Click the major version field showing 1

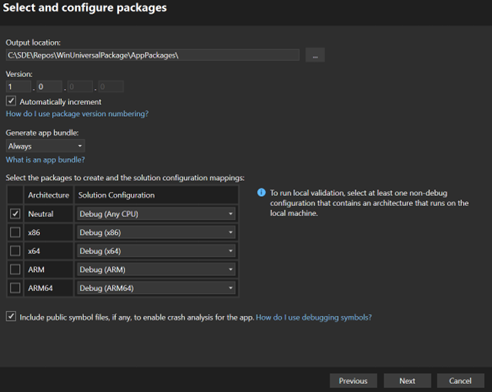(19, 87)
